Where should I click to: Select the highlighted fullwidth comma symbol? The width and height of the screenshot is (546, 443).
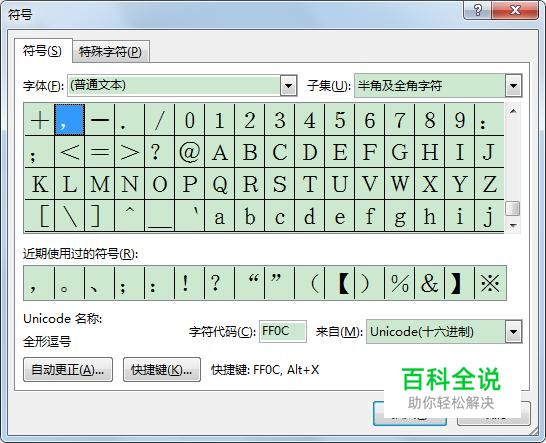[70, 120]
